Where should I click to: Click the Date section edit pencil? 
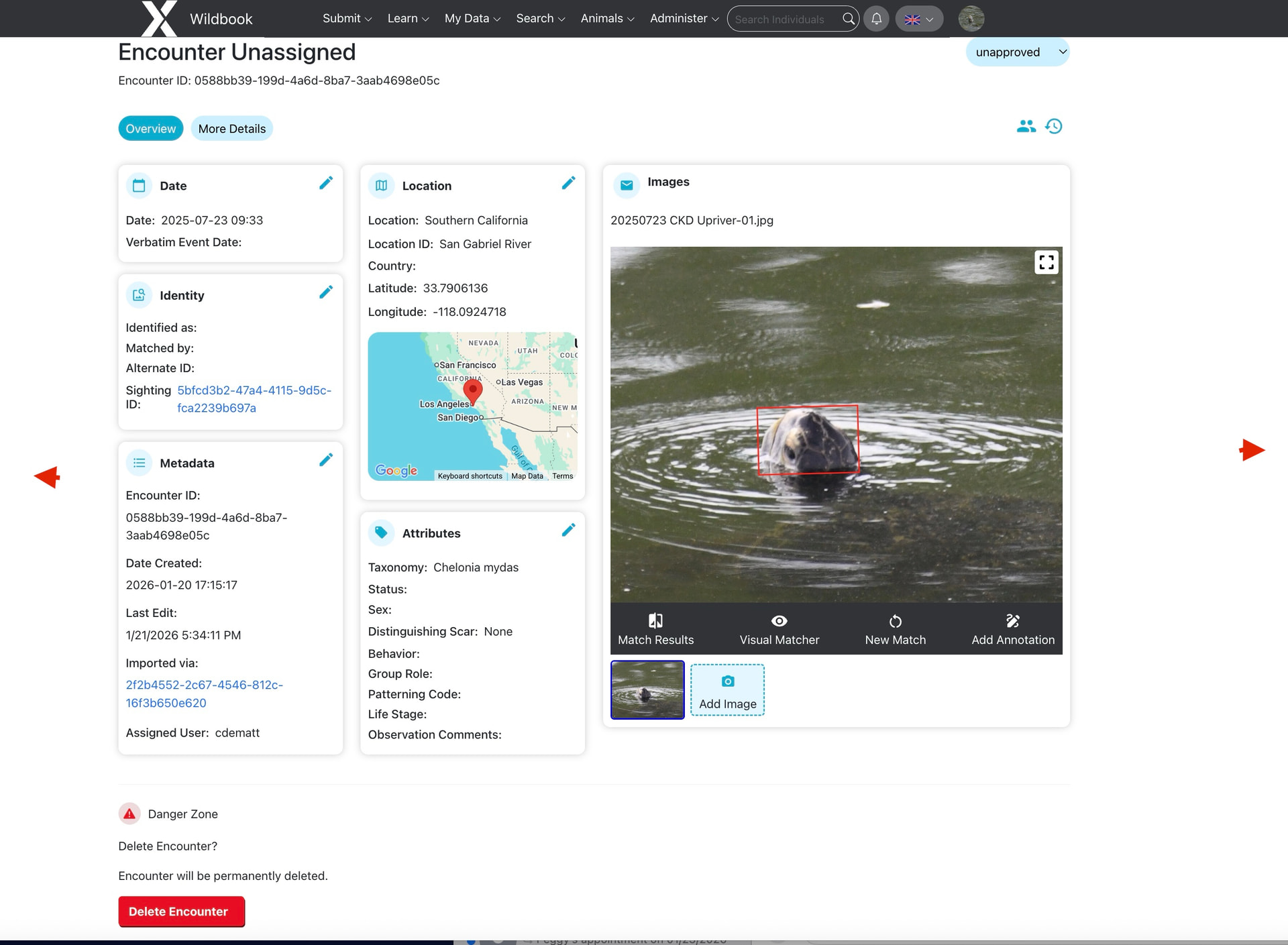click(326, 183)
